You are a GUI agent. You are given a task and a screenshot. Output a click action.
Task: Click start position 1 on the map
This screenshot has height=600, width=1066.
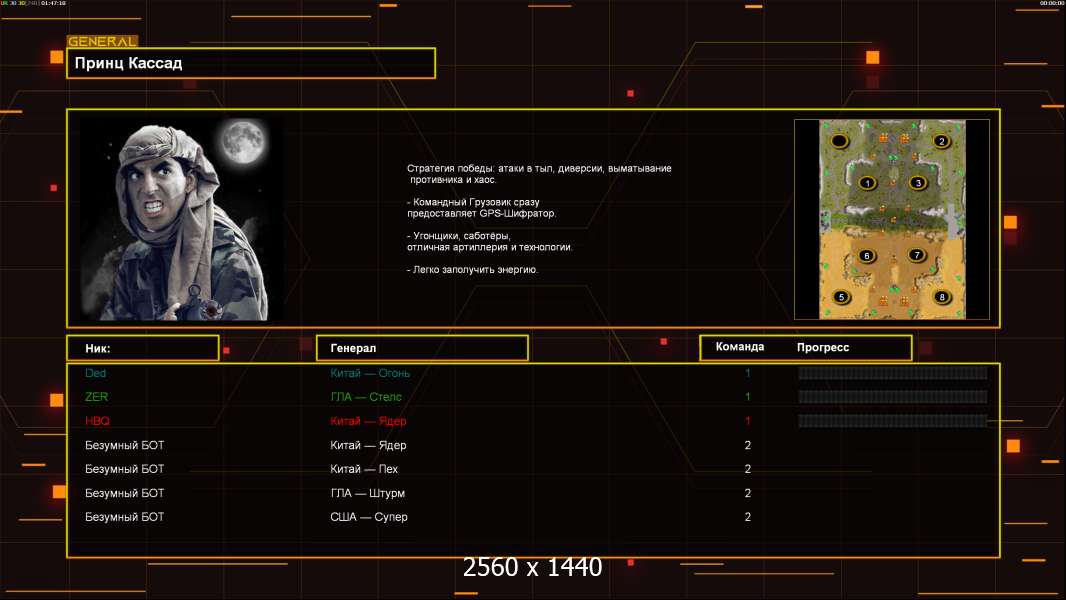click(866, 183)
